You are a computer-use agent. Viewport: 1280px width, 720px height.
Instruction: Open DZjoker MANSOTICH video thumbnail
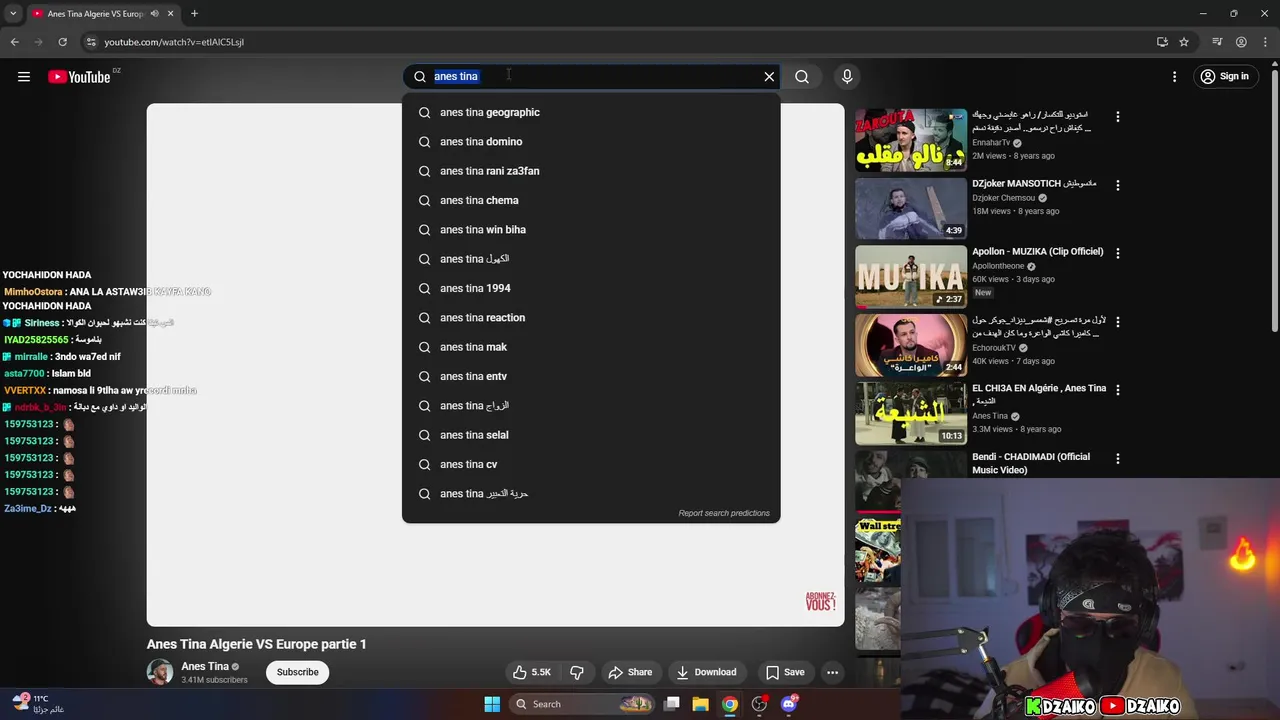[x=911, y=208]
